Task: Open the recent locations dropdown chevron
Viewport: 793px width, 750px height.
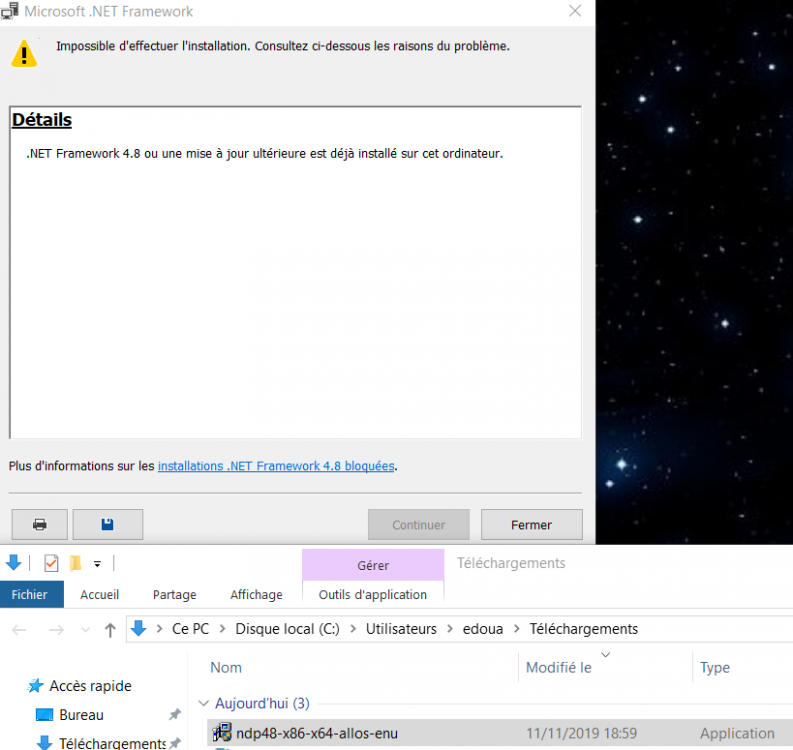Action: coord(85,630)
